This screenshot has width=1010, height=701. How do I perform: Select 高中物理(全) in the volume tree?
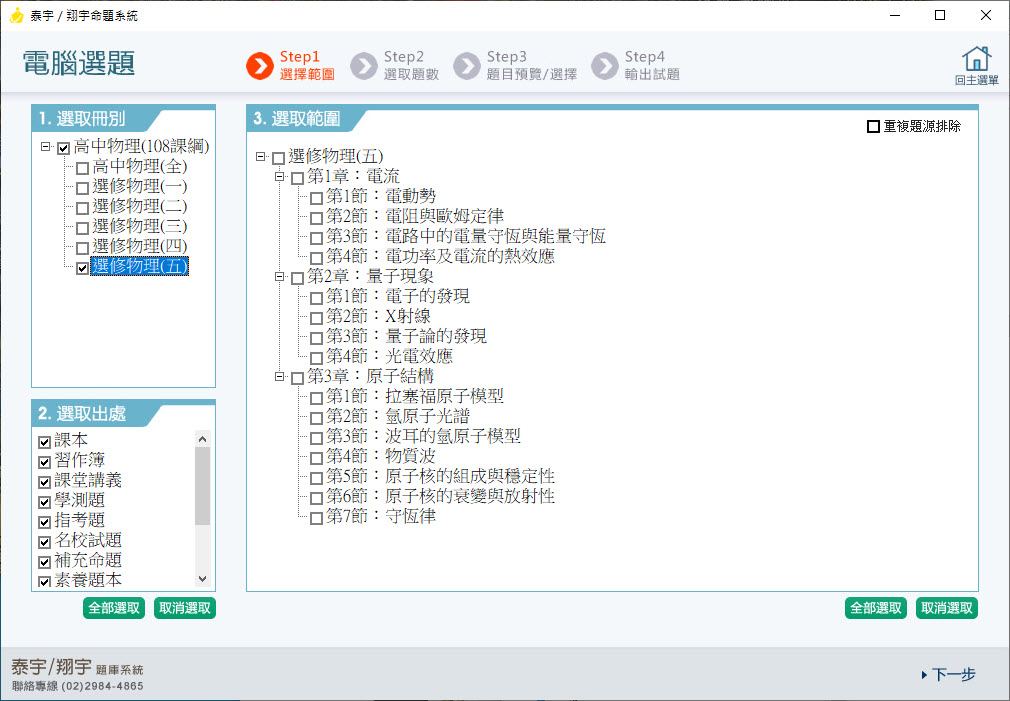(139, 167)
